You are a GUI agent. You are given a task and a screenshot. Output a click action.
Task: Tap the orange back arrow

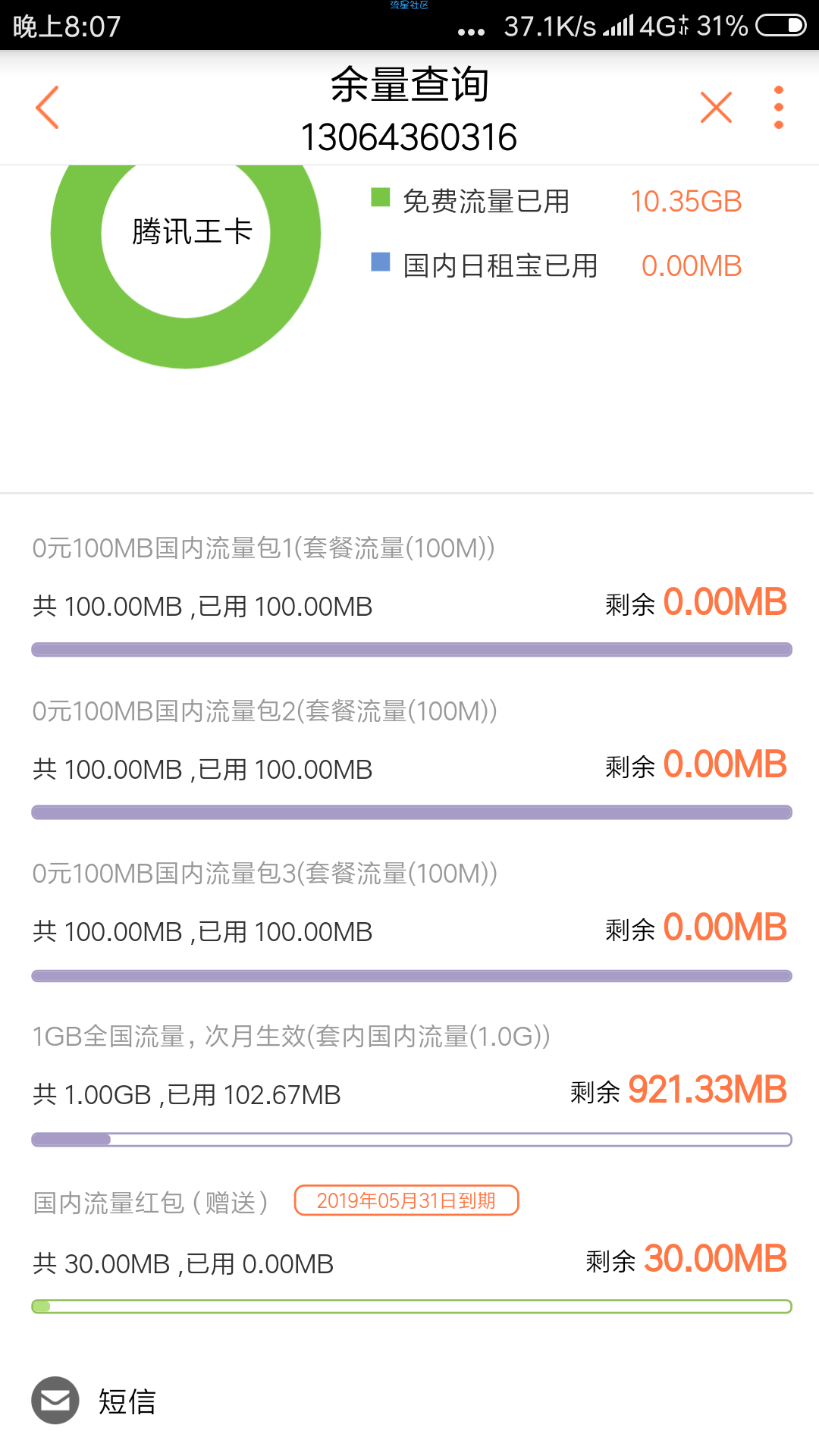click(47, 107)
